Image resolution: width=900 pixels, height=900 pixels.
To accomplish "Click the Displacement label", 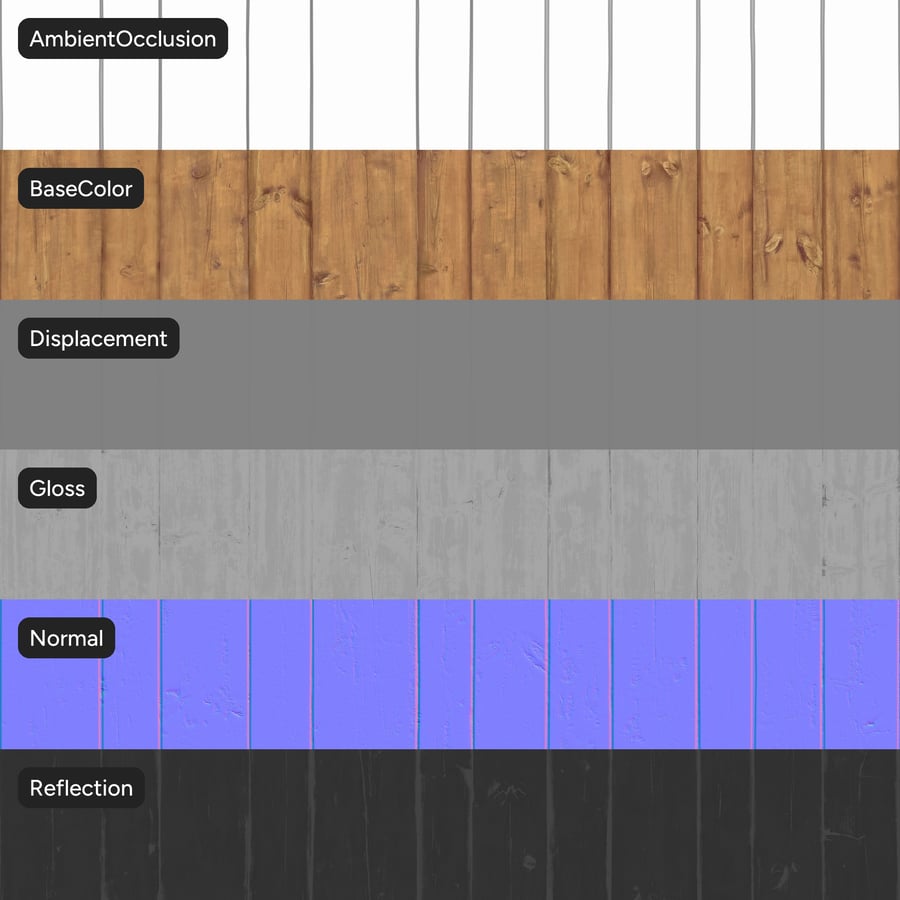I will [x=99, y=339].
